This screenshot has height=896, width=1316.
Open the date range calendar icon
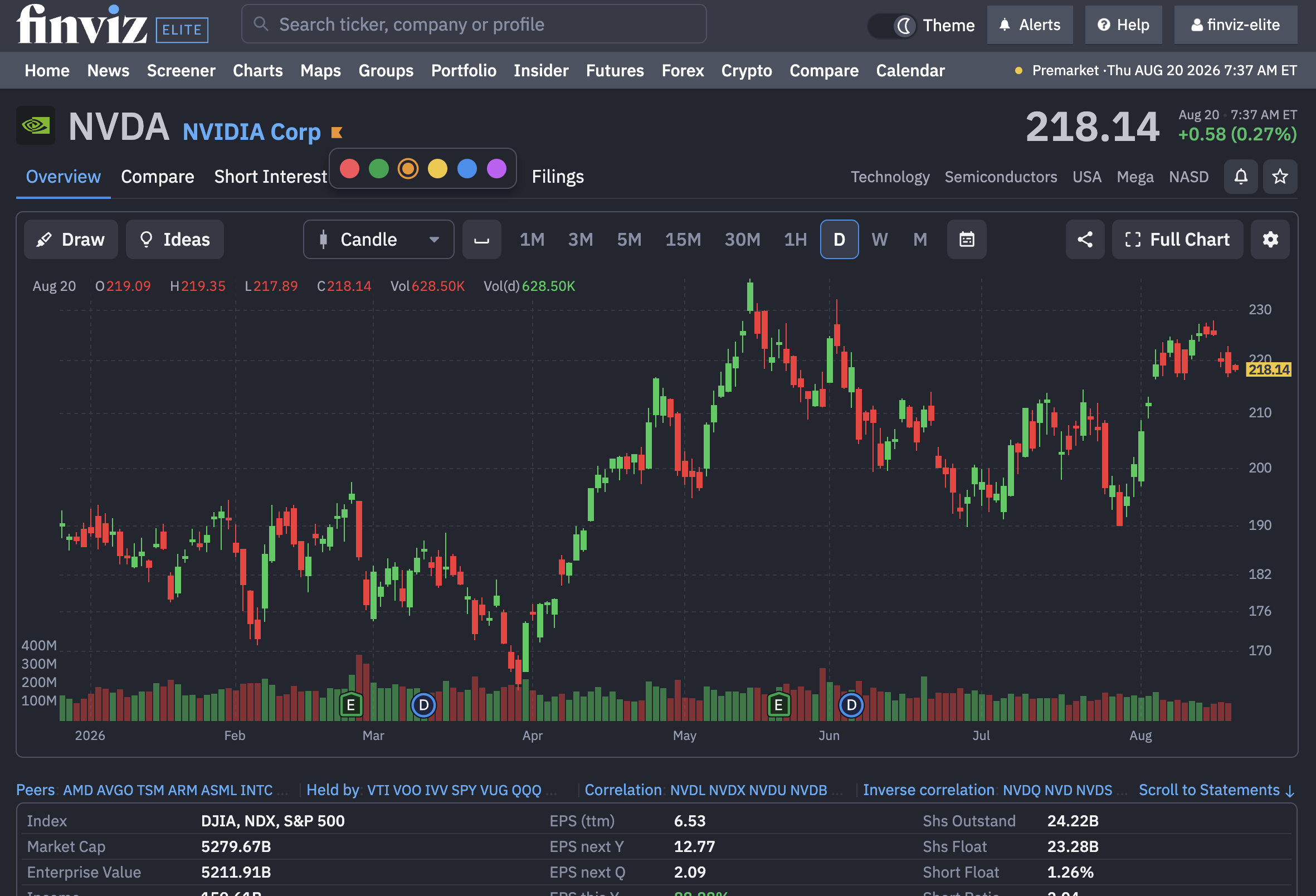coord(967,240)
